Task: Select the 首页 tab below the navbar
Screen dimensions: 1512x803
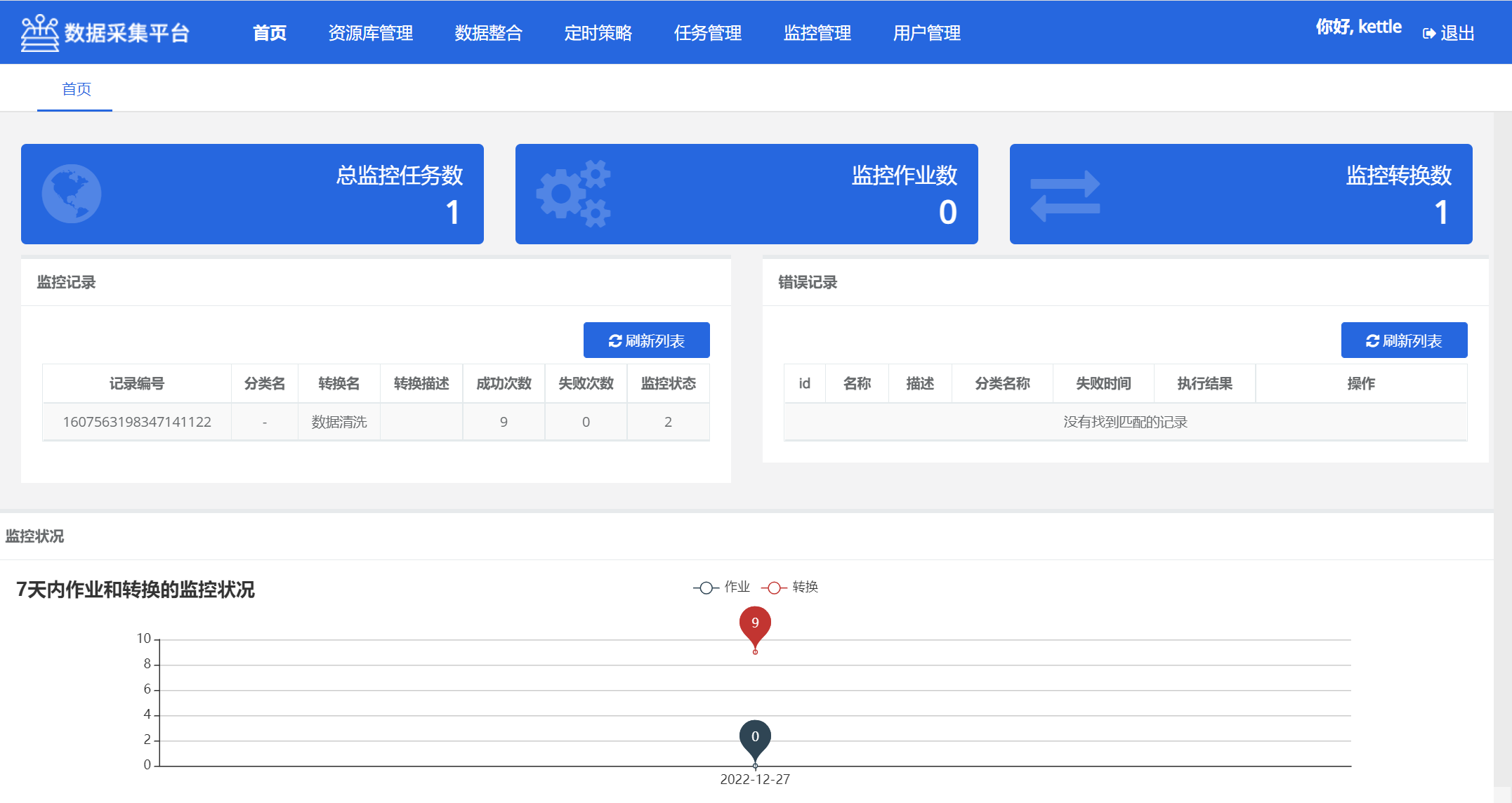Action: tap(76, 89)
